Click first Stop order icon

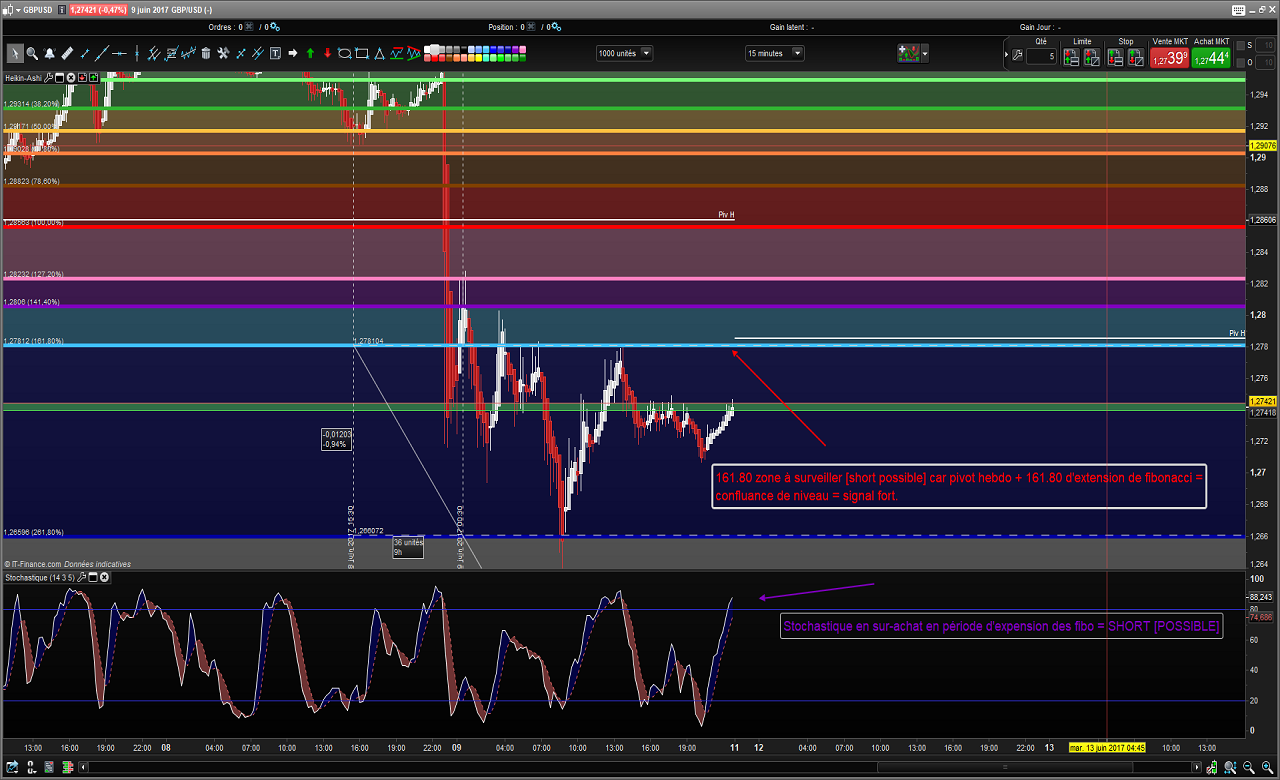click(1115, 57)
